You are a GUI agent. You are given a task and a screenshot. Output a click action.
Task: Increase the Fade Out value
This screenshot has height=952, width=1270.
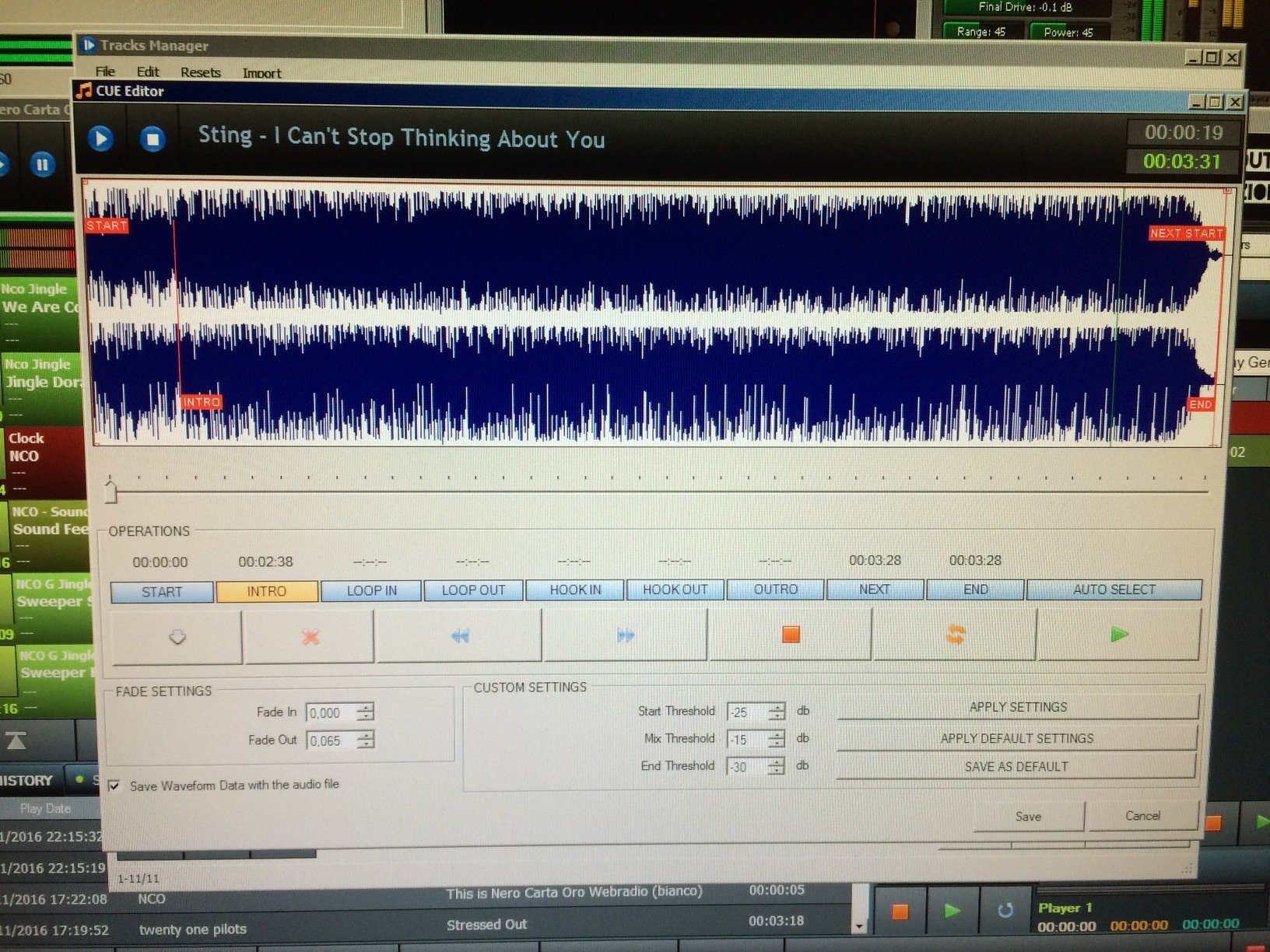point(365,735)
